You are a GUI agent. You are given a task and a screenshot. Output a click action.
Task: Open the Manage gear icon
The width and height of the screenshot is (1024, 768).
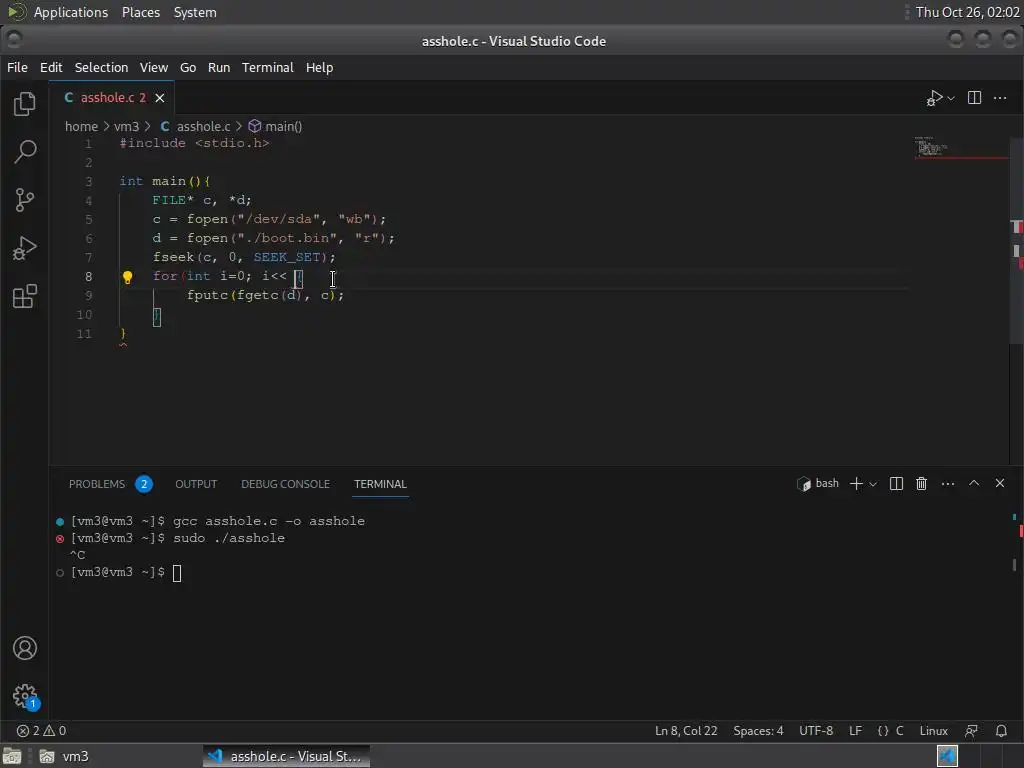pyautogui.click(x=25, y=696)
